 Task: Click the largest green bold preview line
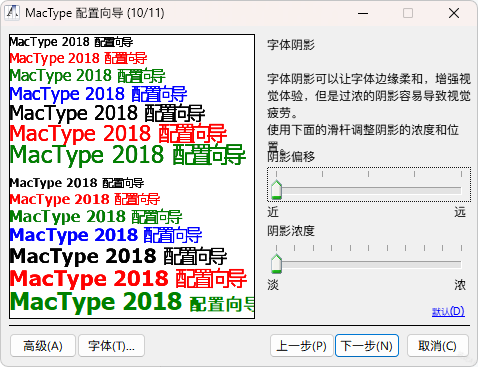(132, 302)
